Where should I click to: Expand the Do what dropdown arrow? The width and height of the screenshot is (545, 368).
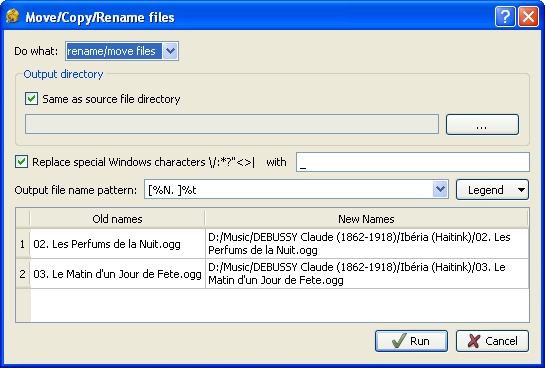(170, 51)
